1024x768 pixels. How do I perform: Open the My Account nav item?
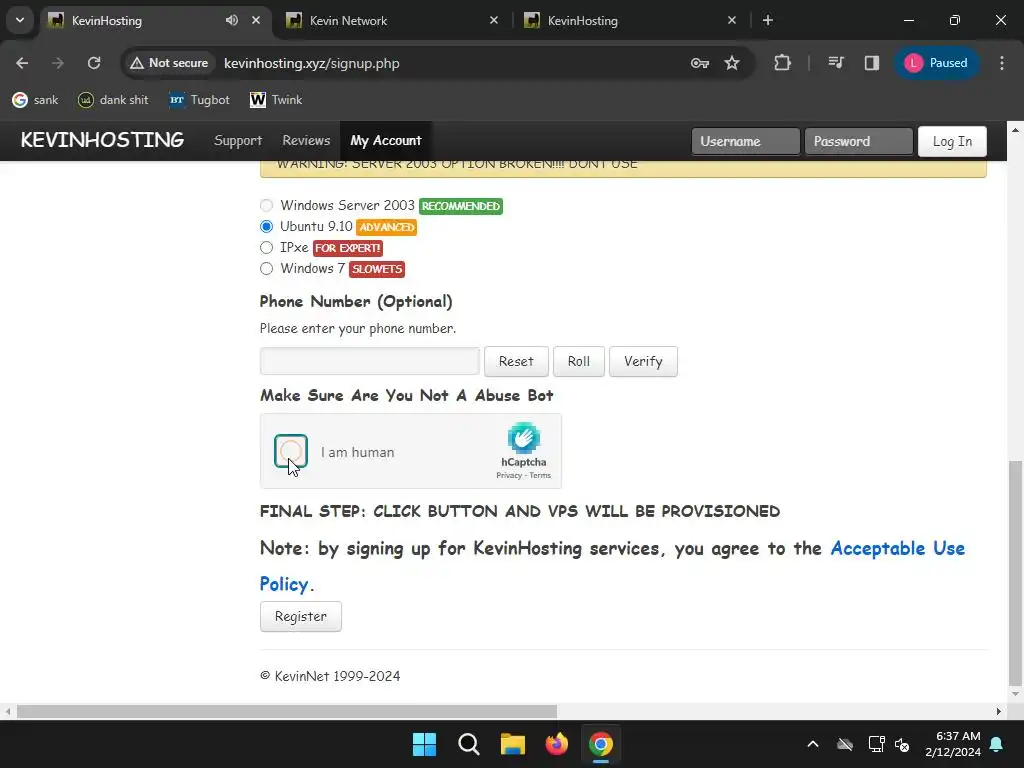[x=385, y=140]
